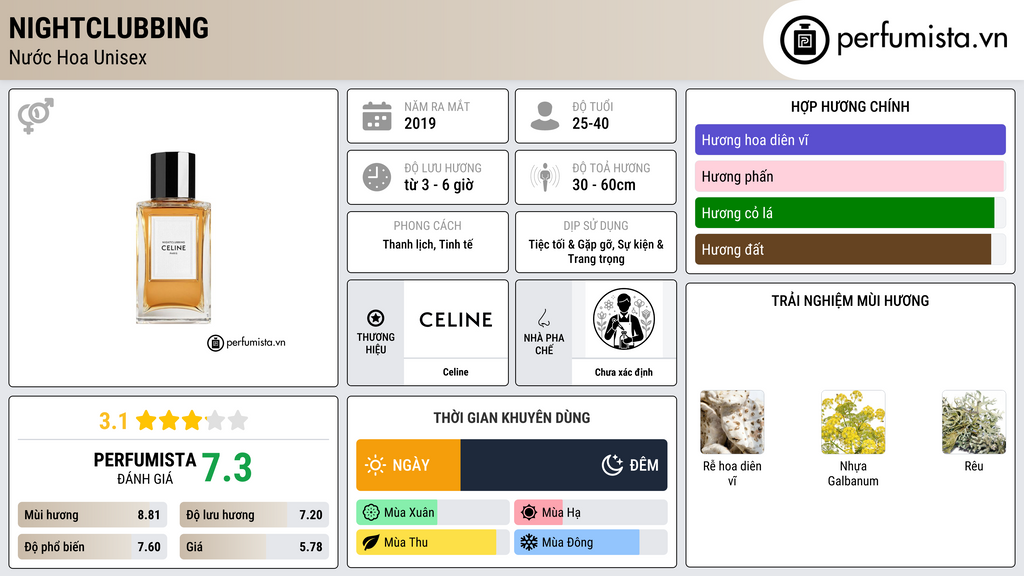This screenshot has height=576, width=1024.
Task: Click the Hương đất accord bar
Action: tap(850, 249)
